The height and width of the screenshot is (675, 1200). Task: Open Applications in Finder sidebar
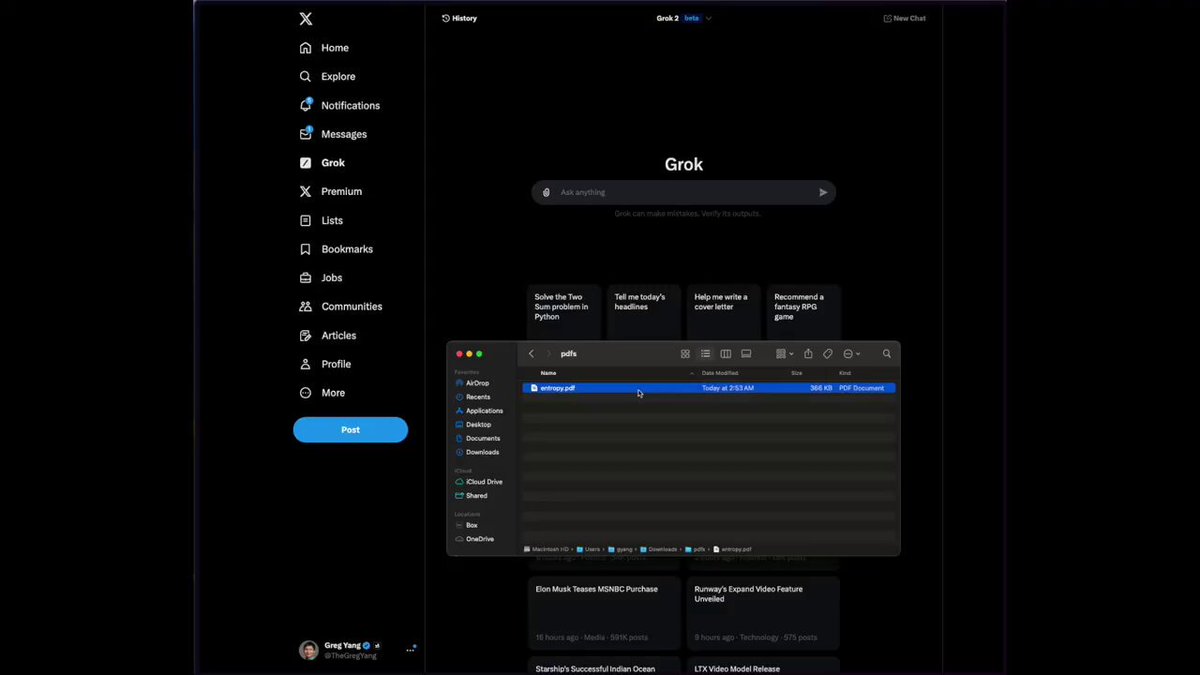click(x=479, y=411)
